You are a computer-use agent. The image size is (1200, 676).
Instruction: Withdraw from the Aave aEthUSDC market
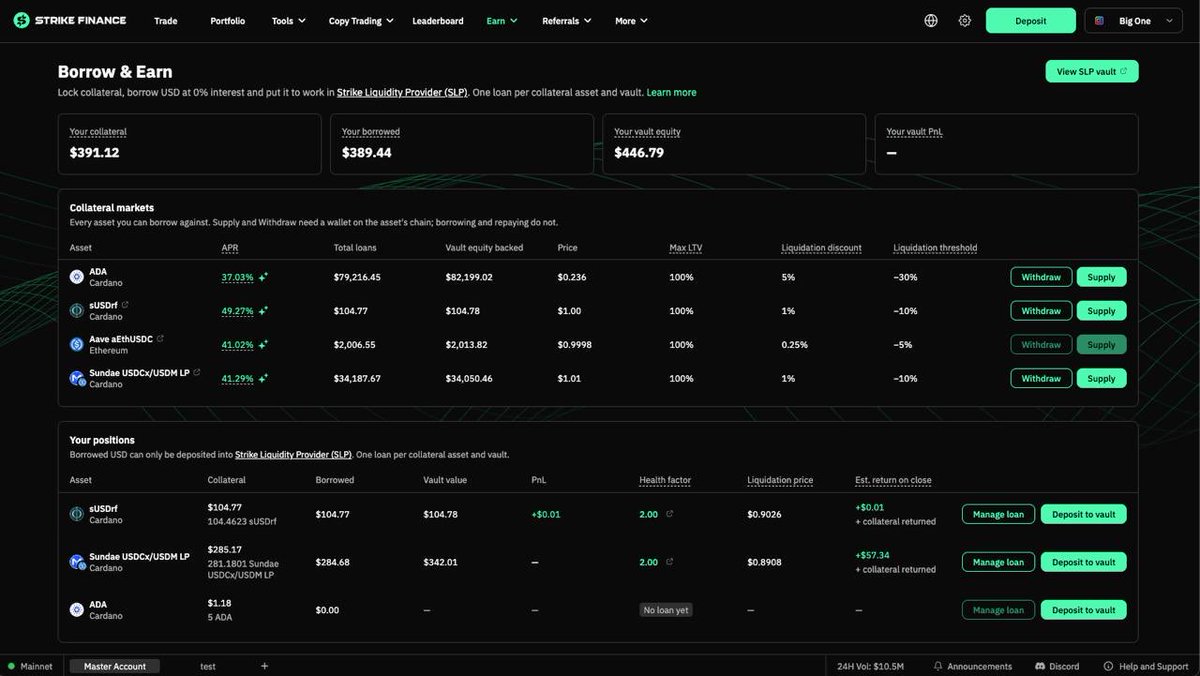click(1041, 344)
